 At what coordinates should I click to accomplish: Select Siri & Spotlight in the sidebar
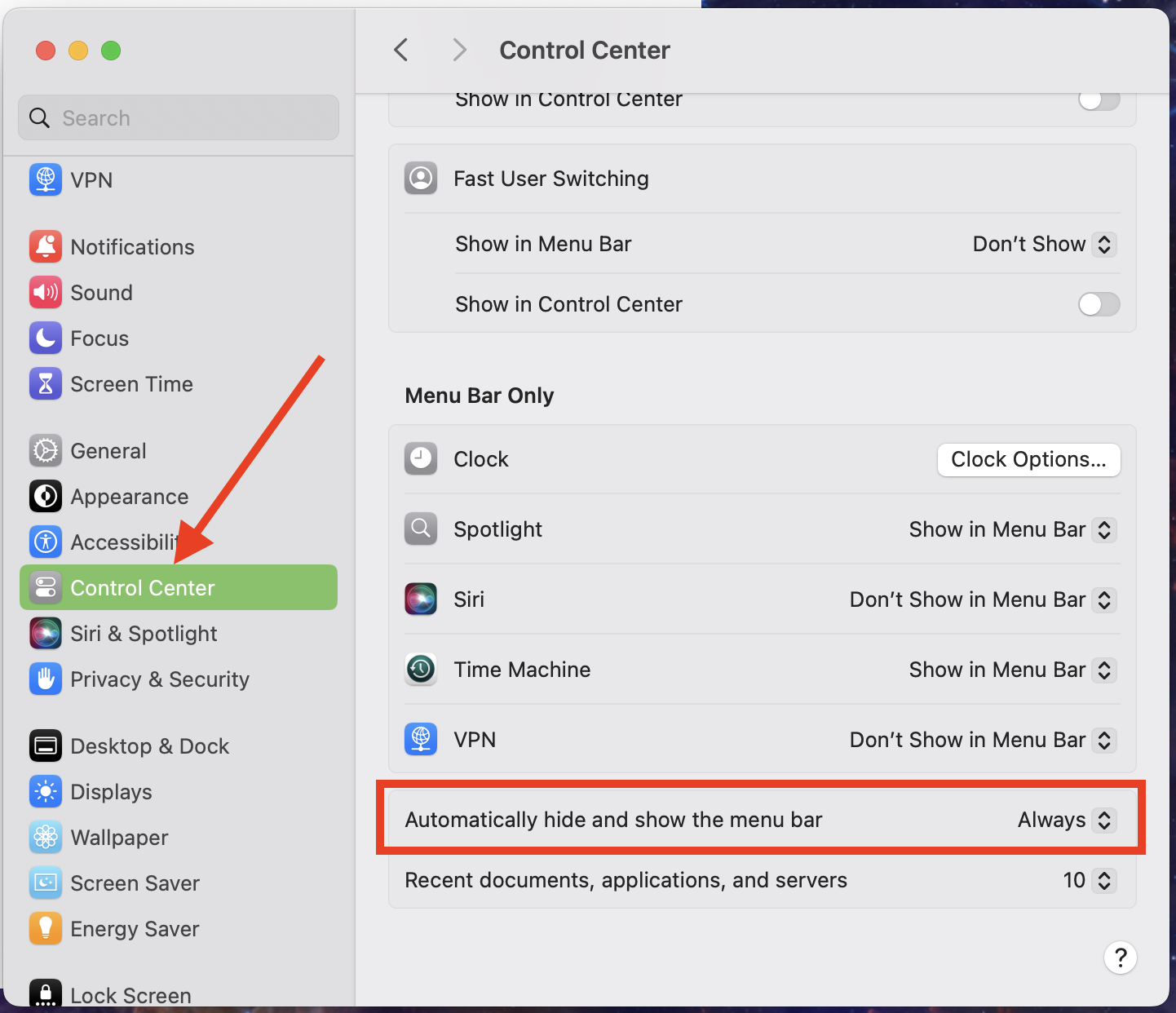coord(179,633)
